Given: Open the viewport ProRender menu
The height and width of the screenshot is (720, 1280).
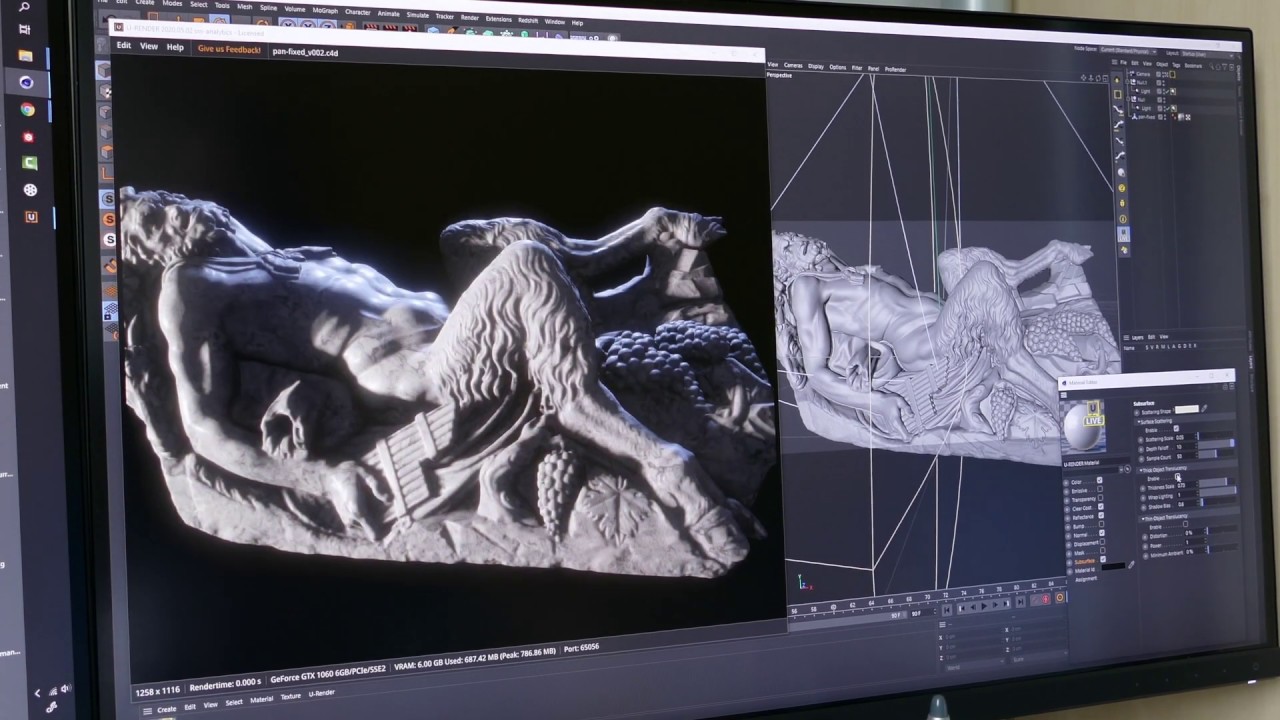Looking at the screenshot, I should pyautogui.click(x=895, y=69).
